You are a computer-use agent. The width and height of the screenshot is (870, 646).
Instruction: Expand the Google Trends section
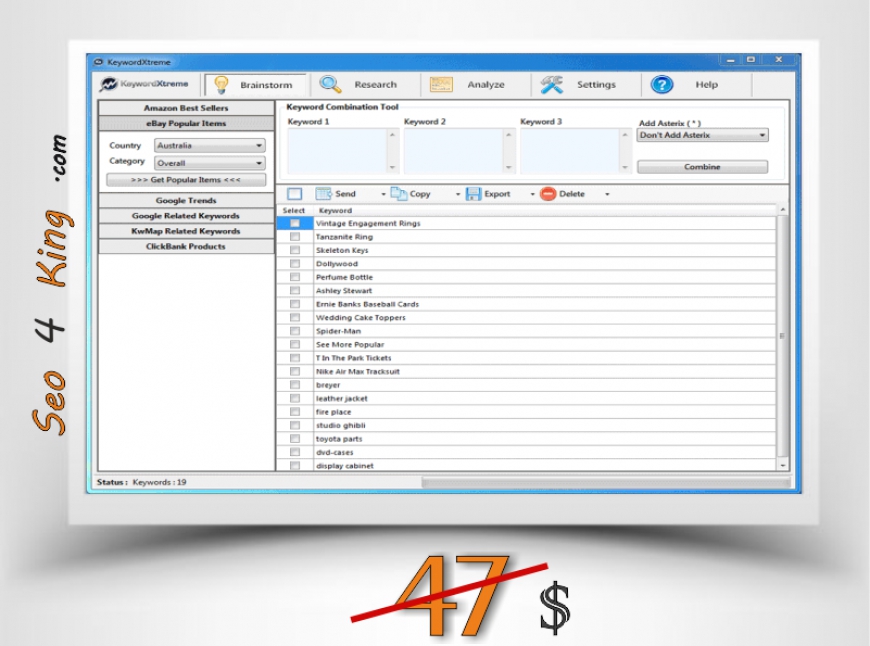coord(186,200)
